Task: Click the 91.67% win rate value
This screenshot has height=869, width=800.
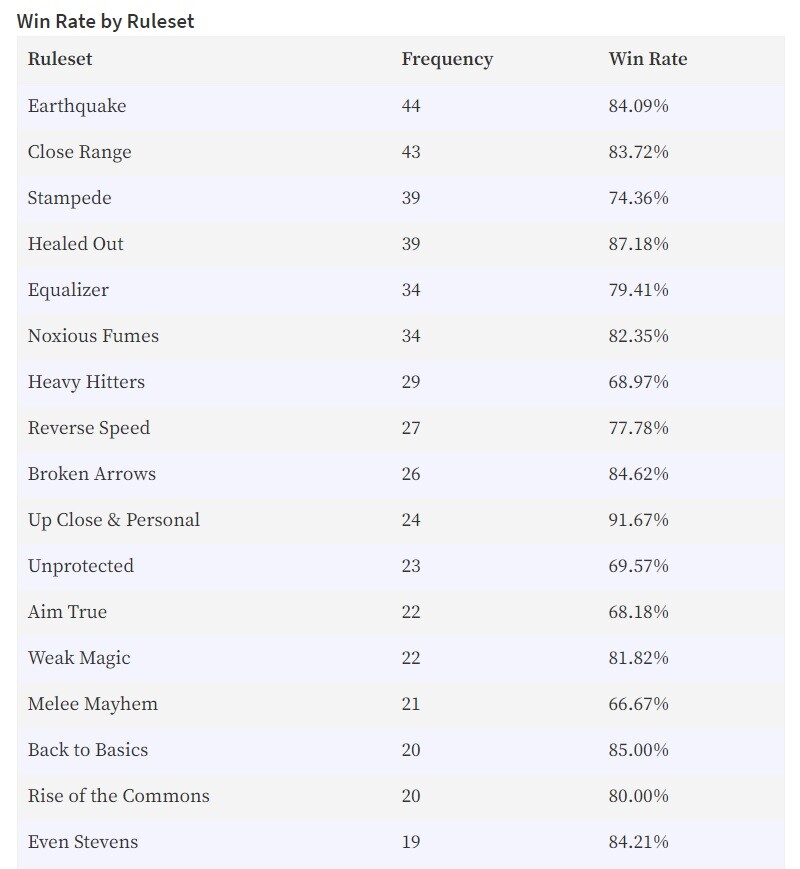Action: point(638,520)
